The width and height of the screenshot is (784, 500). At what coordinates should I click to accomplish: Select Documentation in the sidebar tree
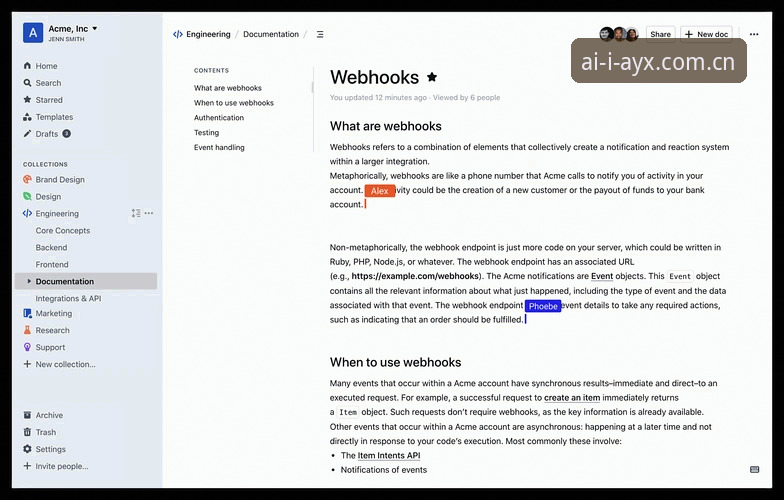click(x=86, y=281)
